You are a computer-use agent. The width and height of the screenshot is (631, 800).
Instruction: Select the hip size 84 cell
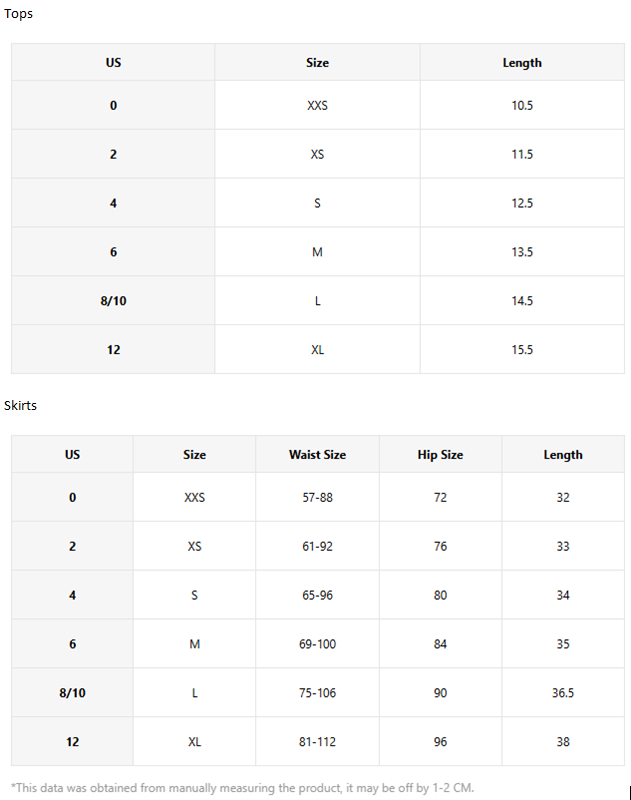click(x=440, y=644)
